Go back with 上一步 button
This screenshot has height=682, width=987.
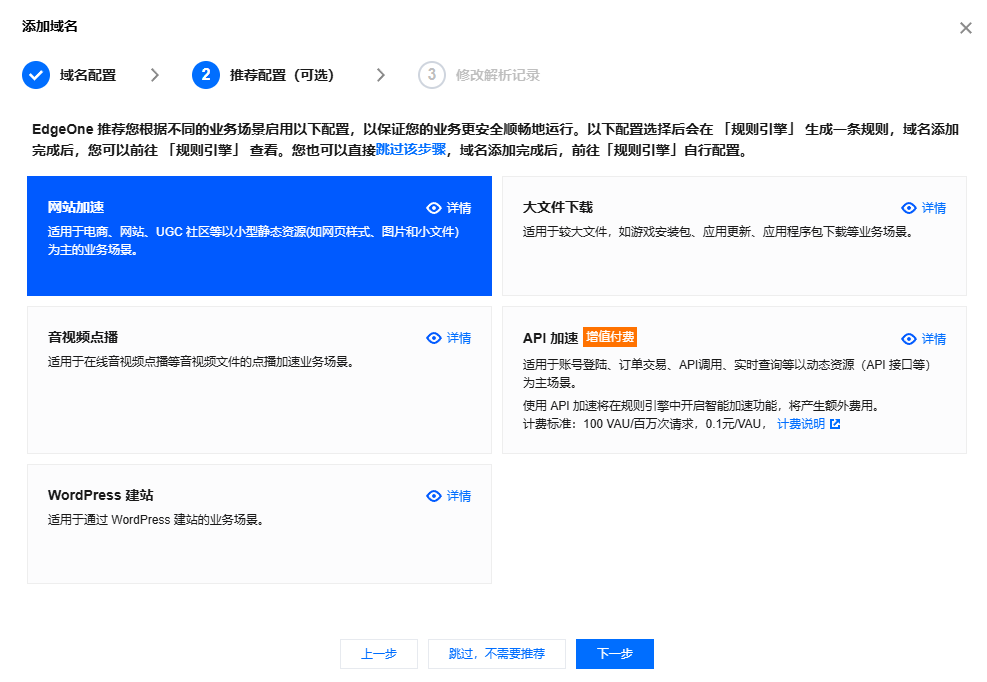(x=379, y=654)
